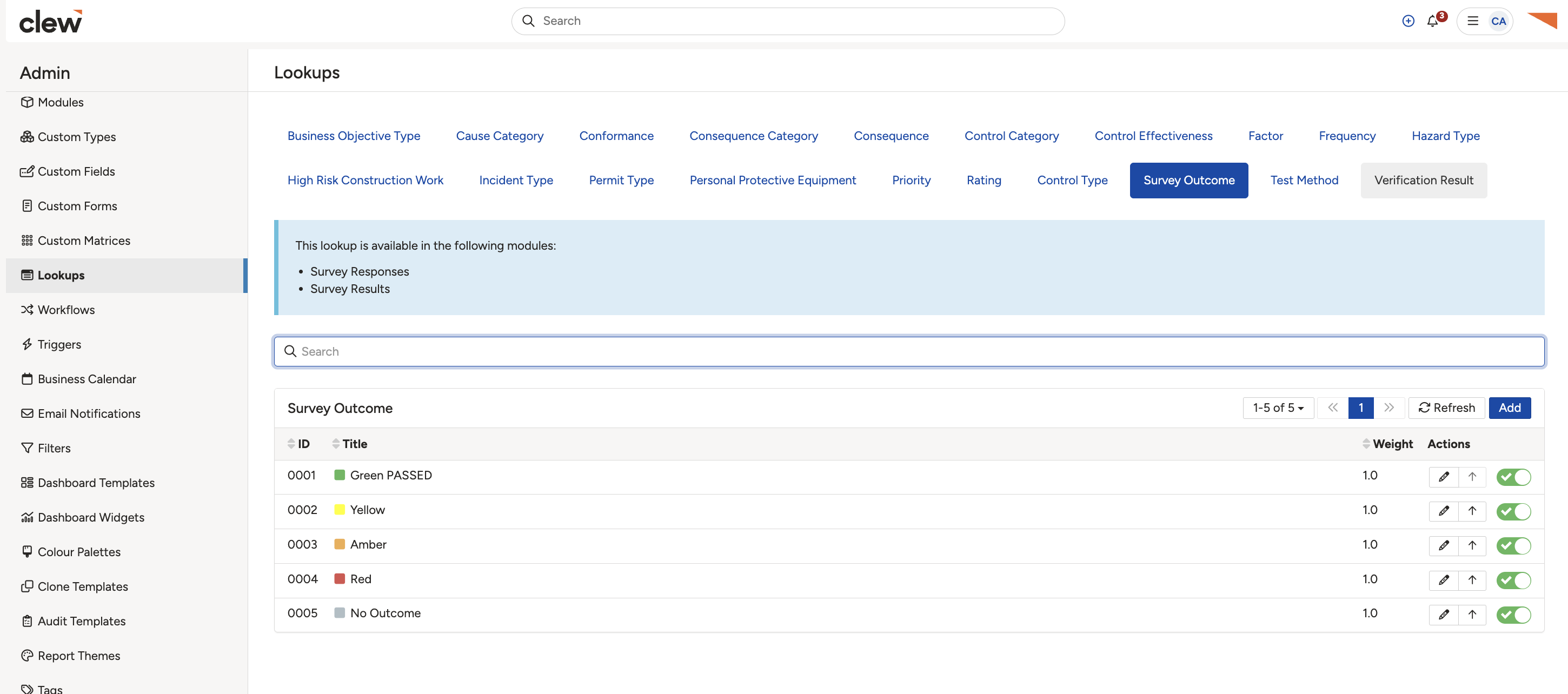This screenshot has height=694, width=1568.
Task: Edit the No Outcome row
Action: (x=1443, y=615)
